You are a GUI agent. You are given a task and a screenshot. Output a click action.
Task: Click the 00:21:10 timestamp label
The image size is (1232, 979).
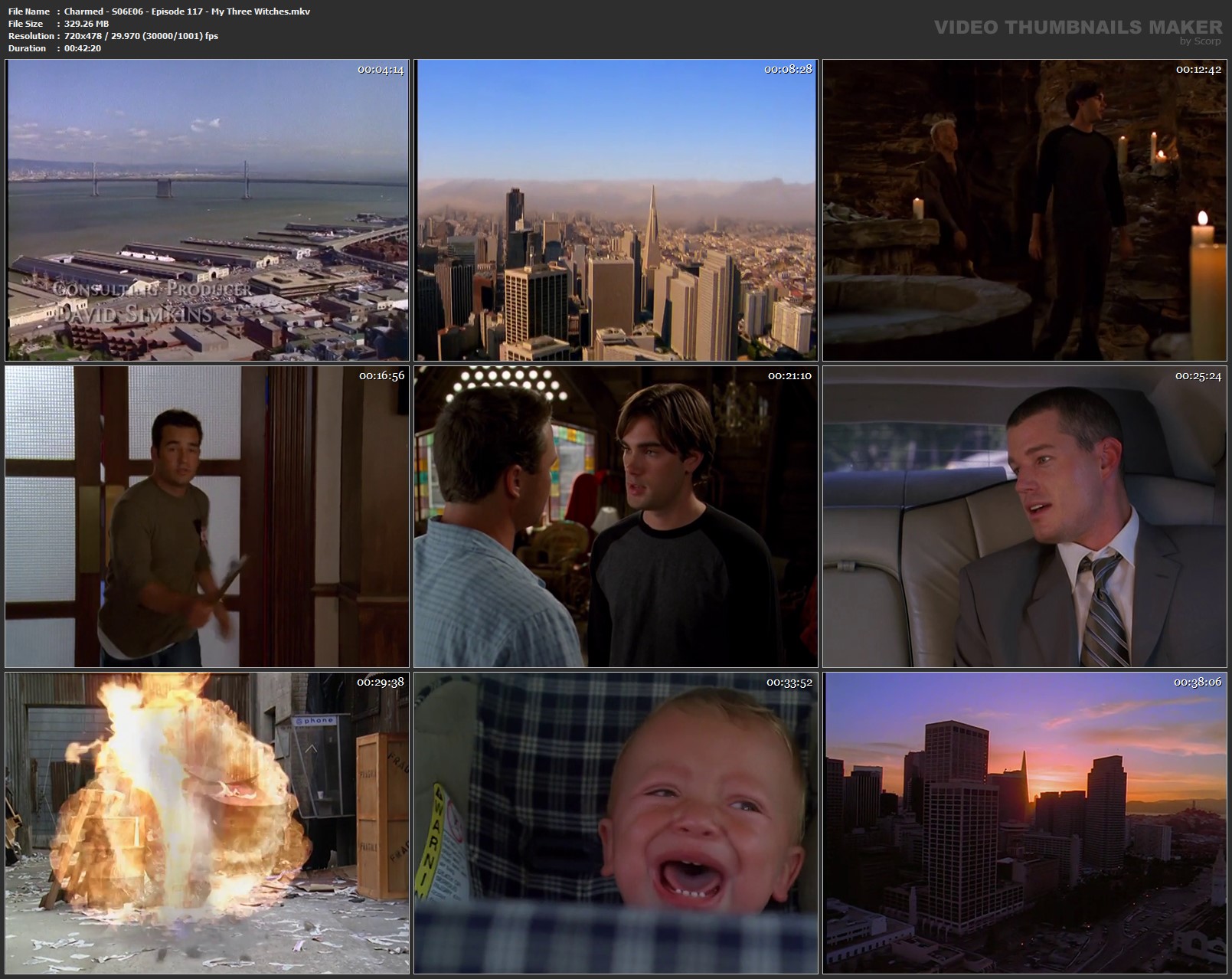(790, 375)
